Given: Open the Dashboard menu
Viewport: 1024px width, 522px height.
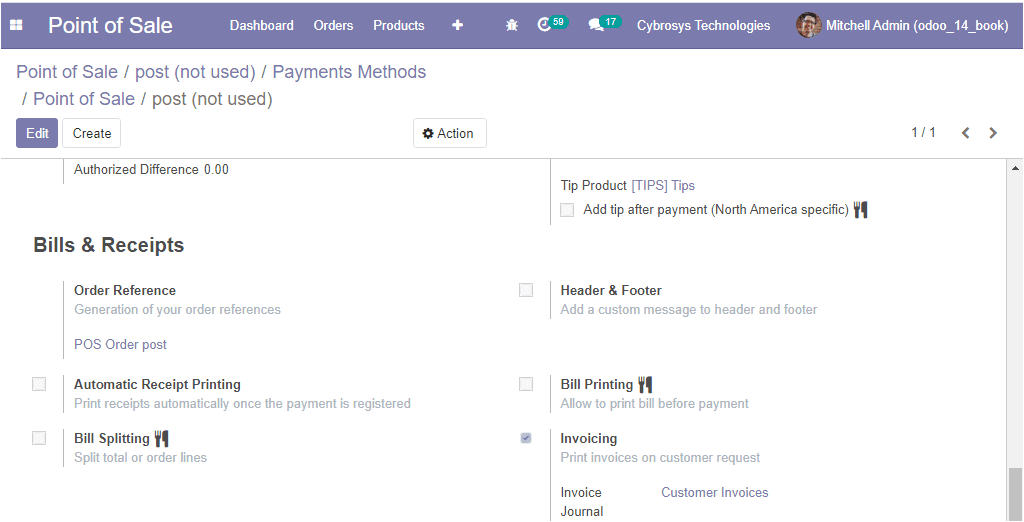Looking at the screenshot, I should 261,25.
